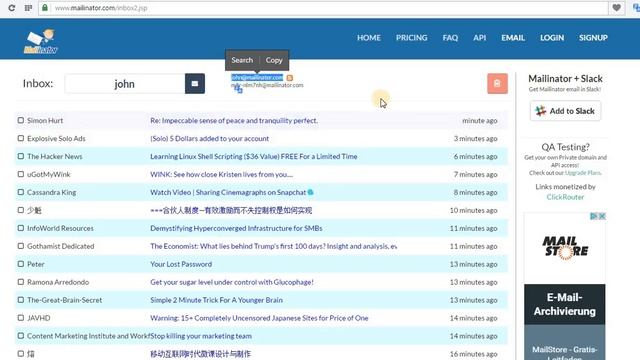Tick the checkbox for uGotMyWink email

click(21, 174)
